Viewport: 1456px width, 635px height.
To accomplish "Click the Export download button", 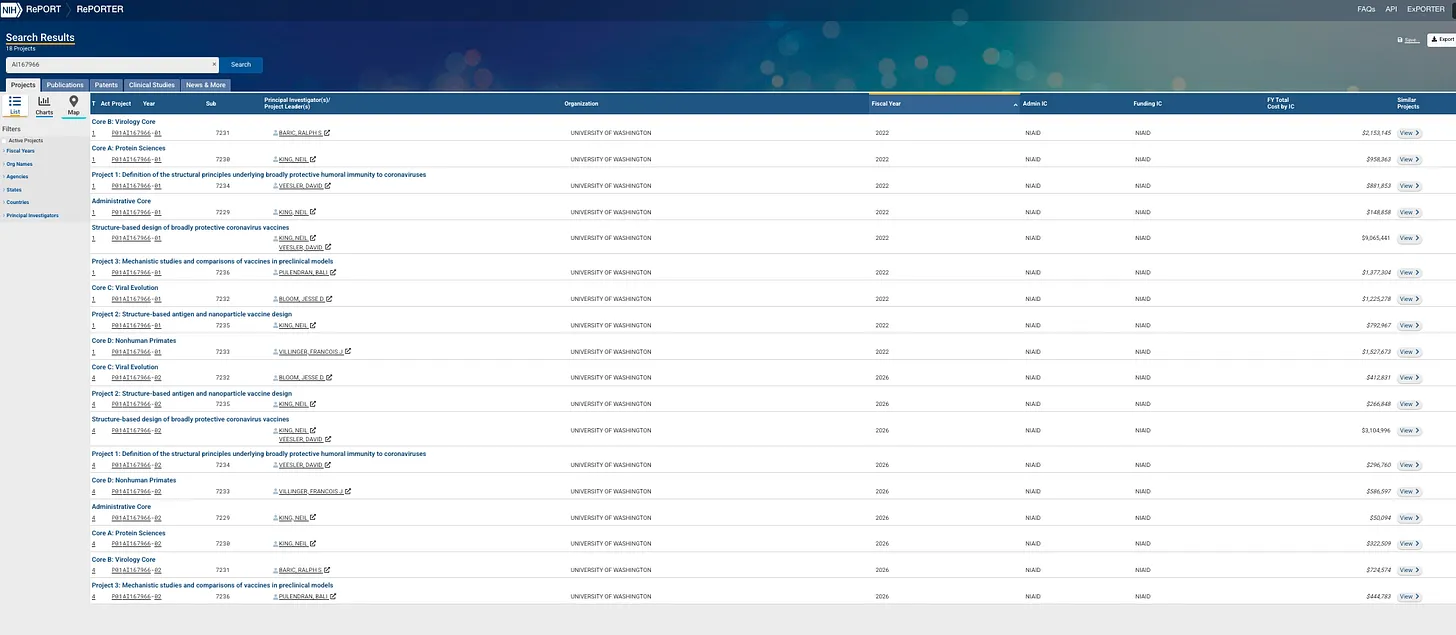I will click(1442, 39).
